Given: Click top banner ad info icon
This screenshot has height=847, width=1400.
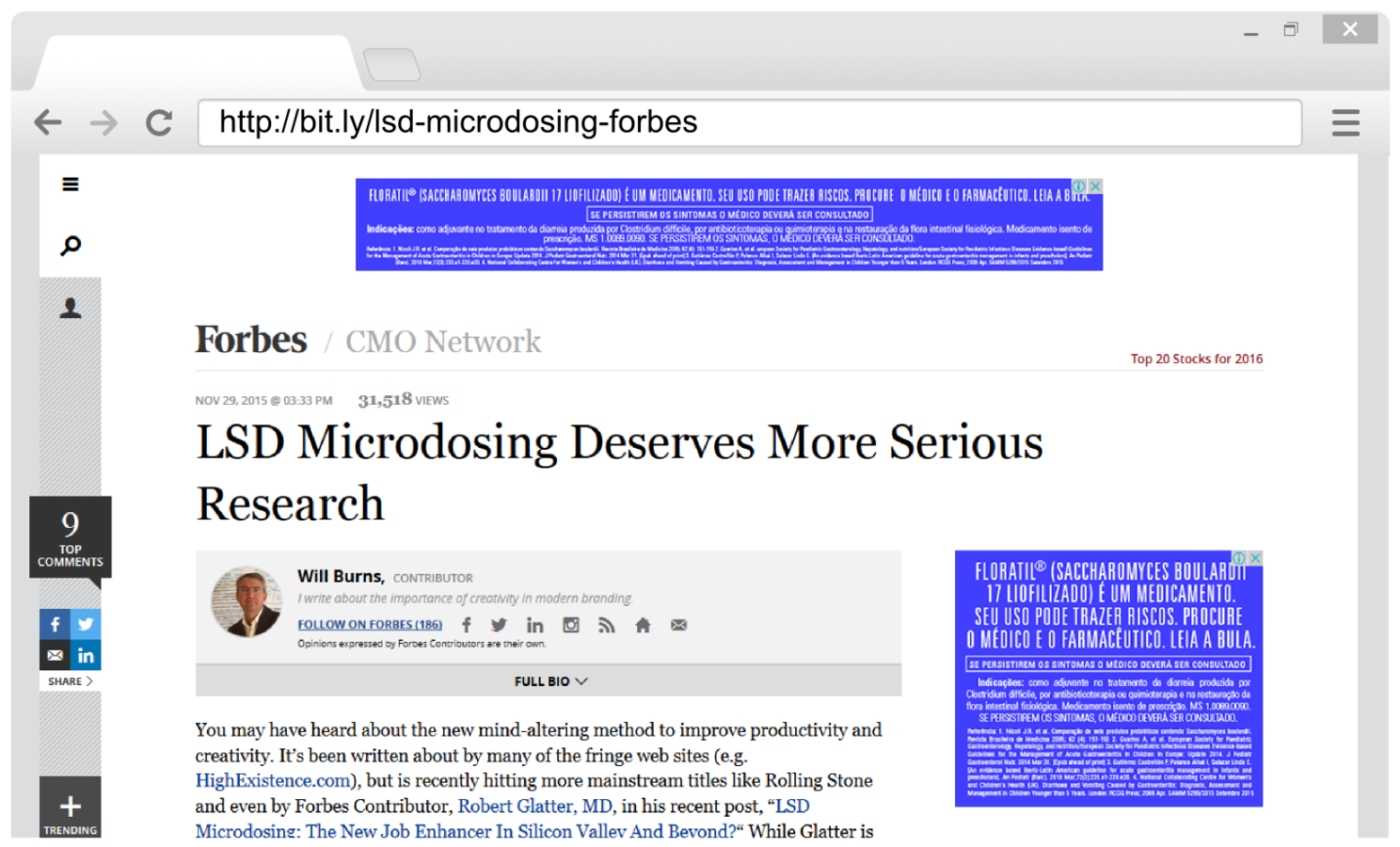Looking at the screenshot, I should click(1080, 186).
